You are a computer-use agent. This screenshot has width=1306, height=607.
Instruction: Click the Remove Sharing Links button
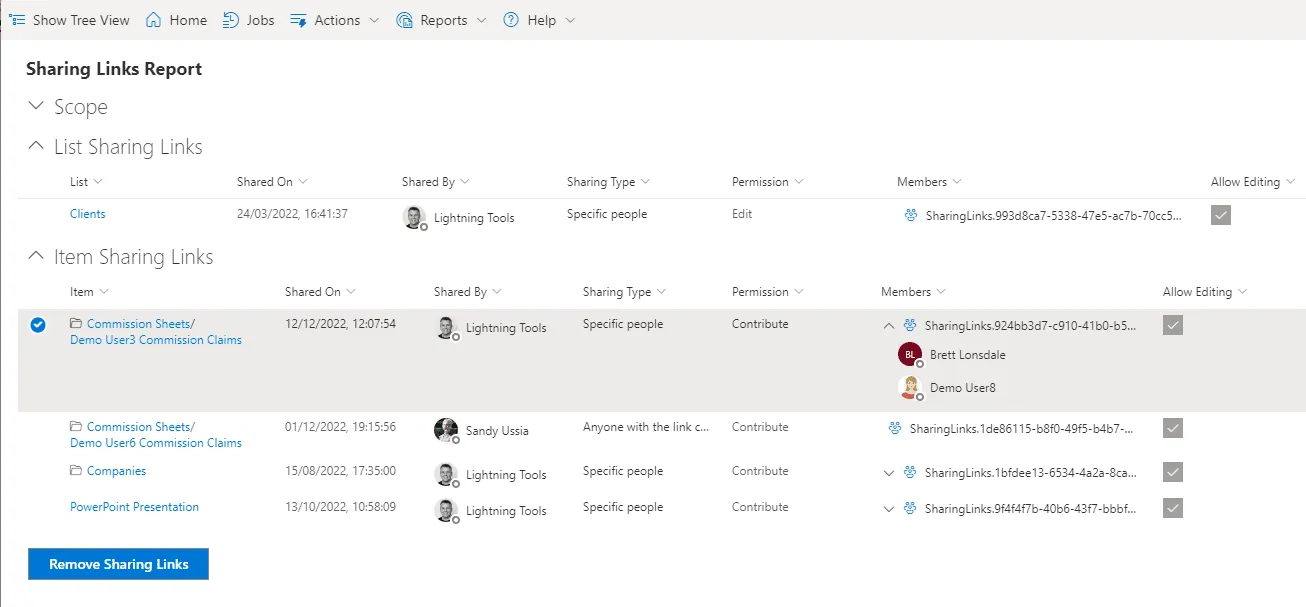pyautogui.click(x=117, y=564)
